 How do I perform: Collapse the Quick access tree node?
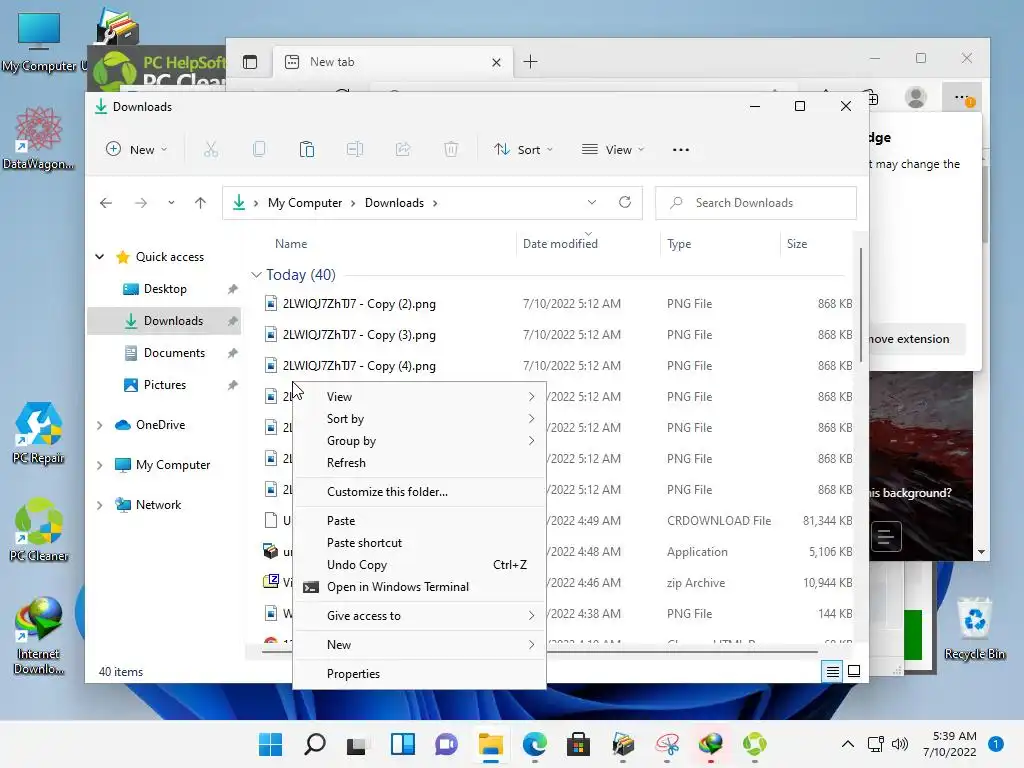[x=99, y=257]
